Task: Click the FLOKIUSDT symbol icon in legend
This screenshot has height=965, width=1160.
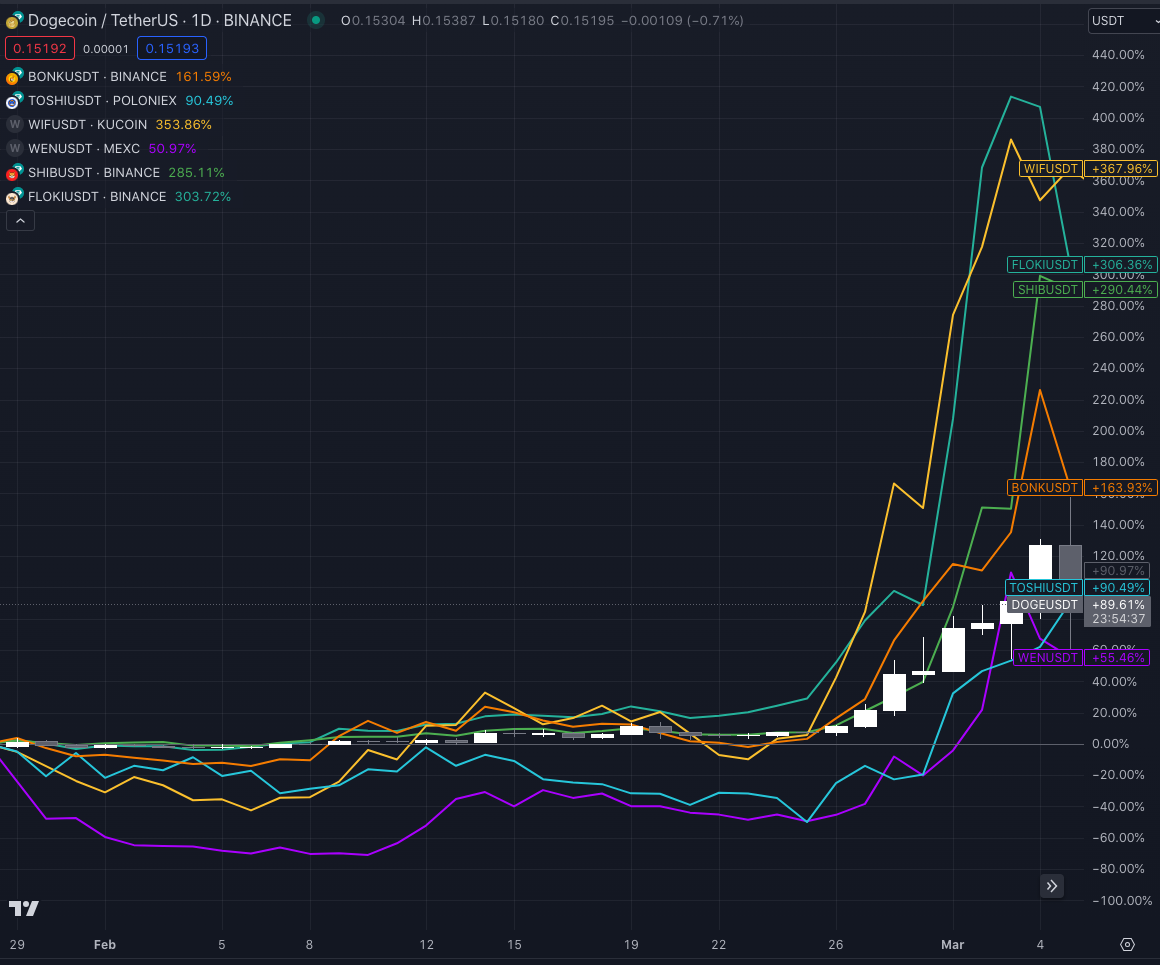Action: point(14,197)
